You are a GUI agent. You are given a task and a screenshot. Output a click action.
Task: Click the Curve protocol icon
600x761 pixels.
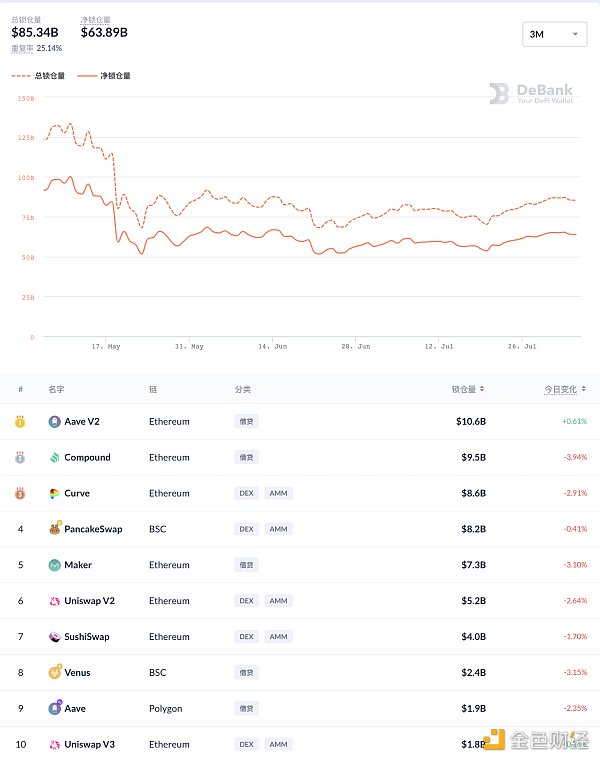click(54, 494)
